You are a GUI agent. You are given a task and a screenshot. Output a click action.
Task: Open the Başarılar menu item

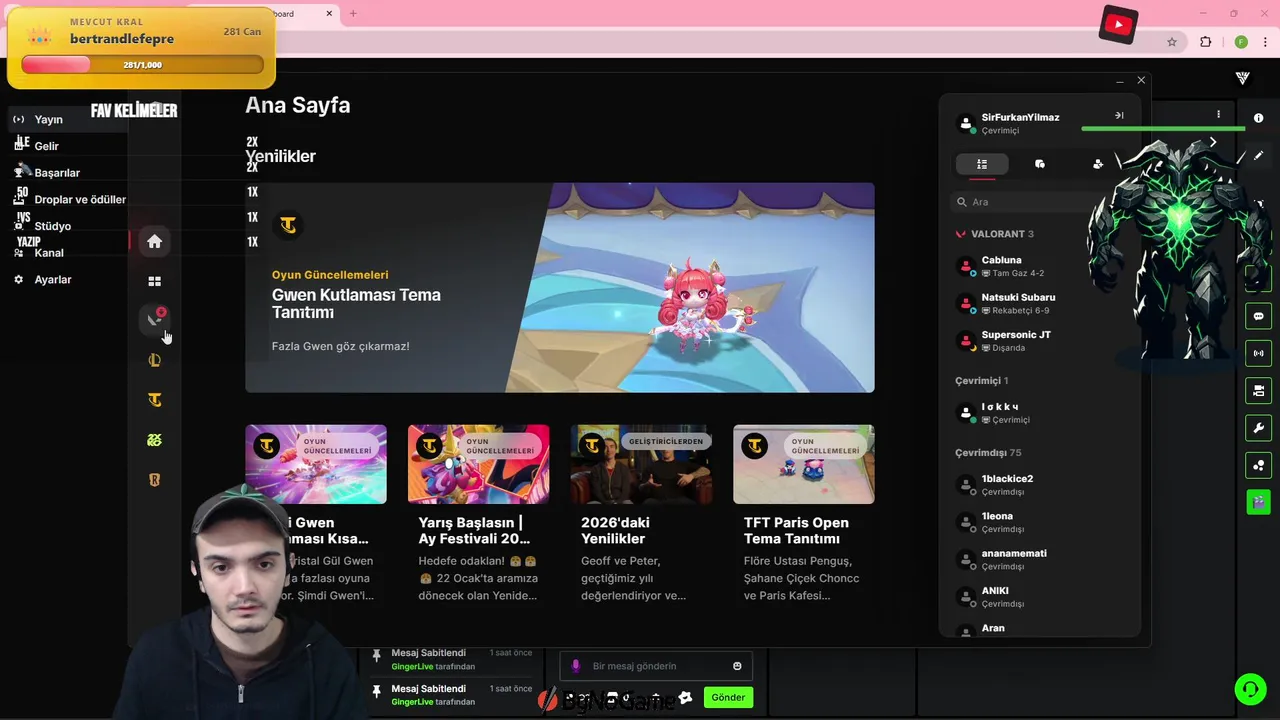[56, 173]
